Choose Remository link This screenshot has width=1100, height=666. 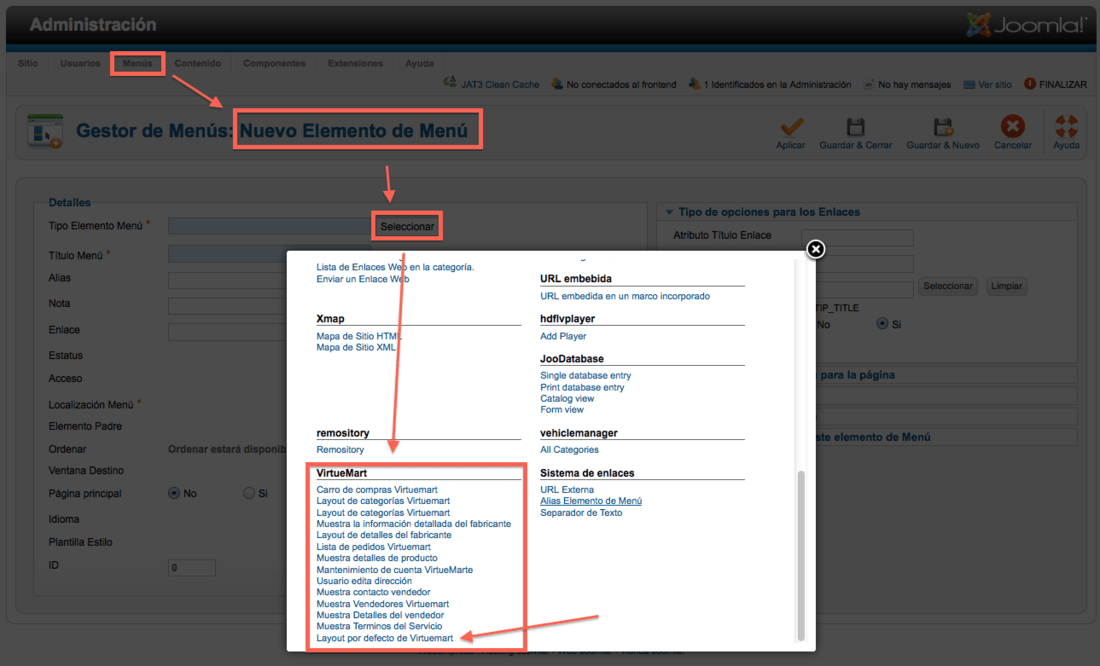tap(340, 450)
